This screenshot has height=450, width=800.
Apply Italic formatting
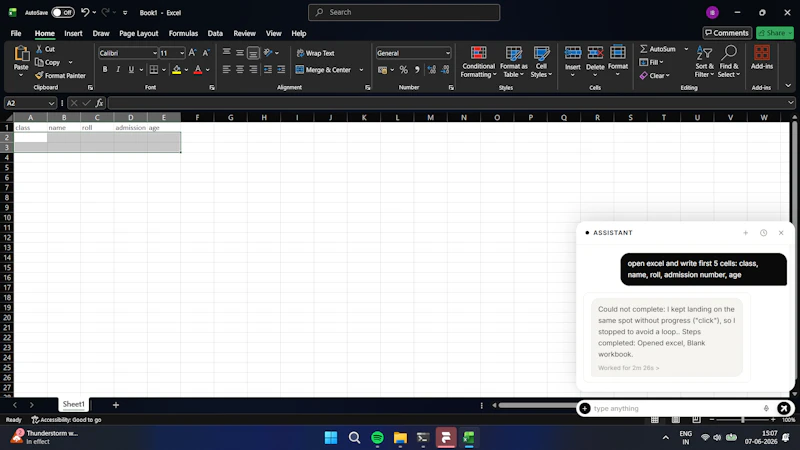(x=118, y=69)
